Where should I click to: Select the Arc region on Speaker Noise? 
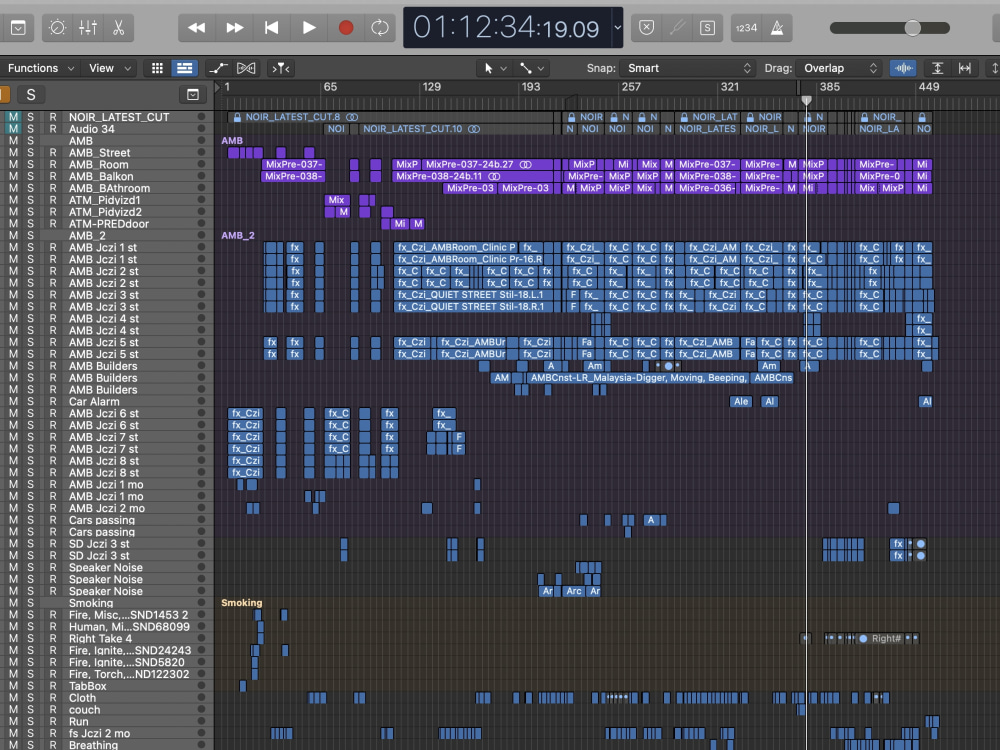(x=573, y=591)
